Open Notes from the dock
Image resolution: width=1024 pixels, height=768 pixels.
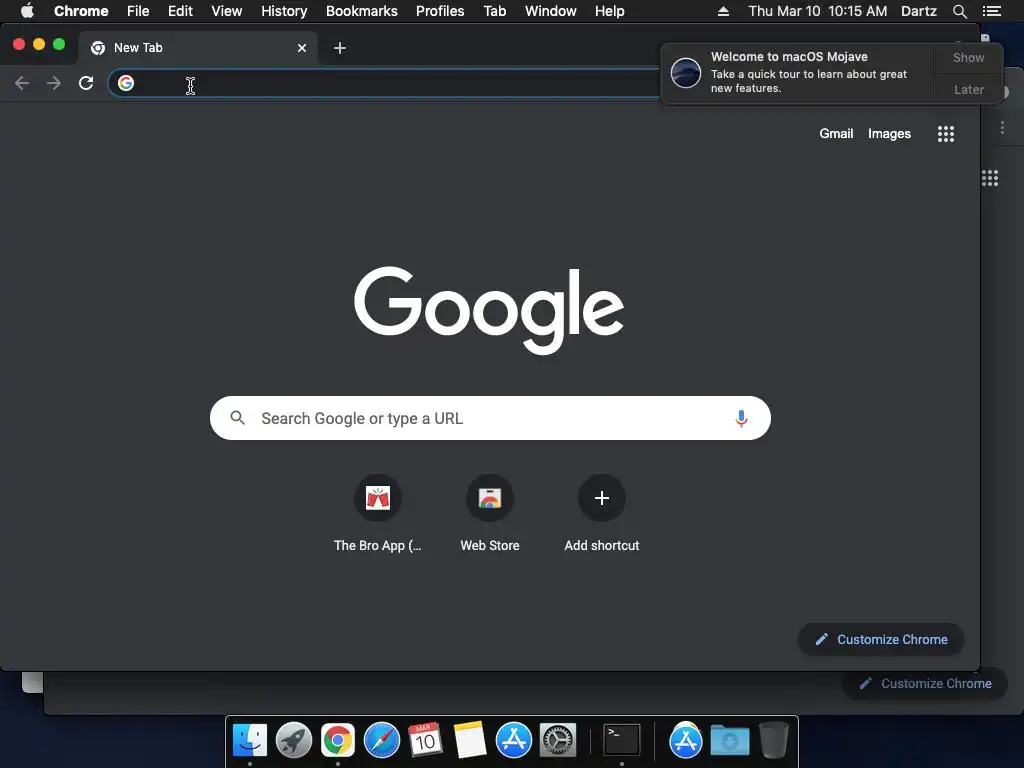pos(470,740)
